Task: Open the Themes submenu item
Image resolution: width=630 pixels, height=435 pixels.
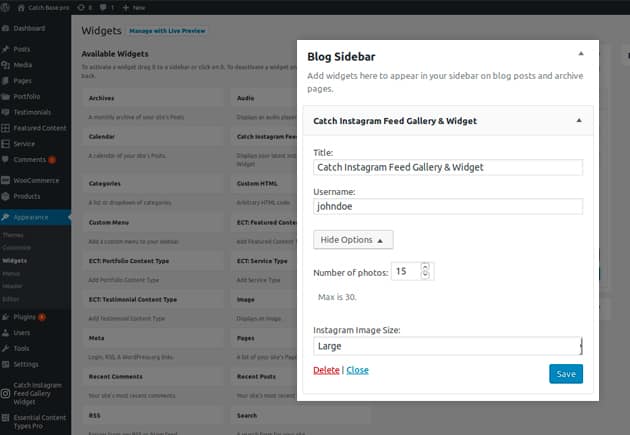Action: tap(13, 235)
